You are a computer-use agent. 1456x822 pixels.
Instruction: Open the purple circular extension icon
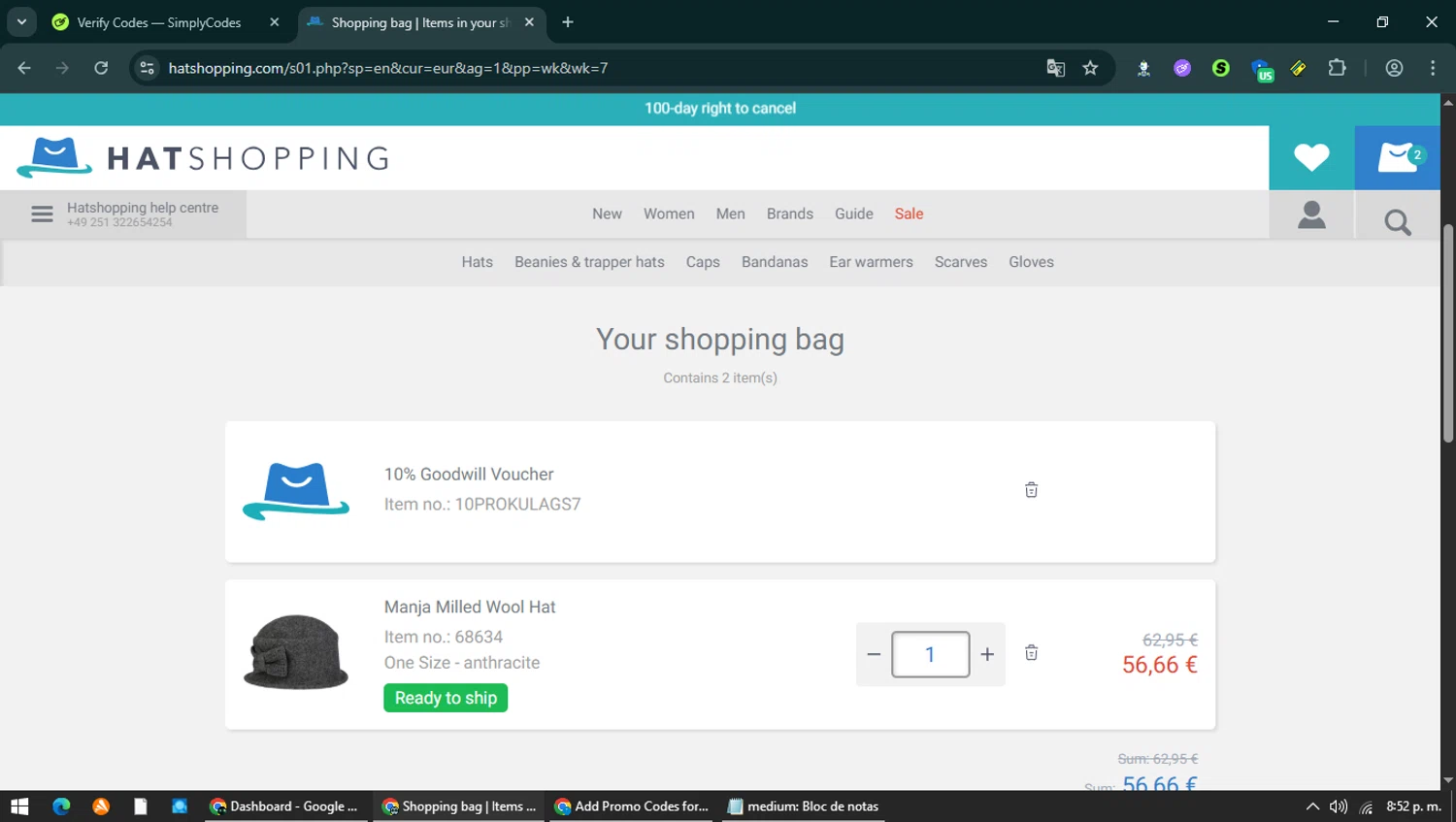click(x=1182, y=68)
